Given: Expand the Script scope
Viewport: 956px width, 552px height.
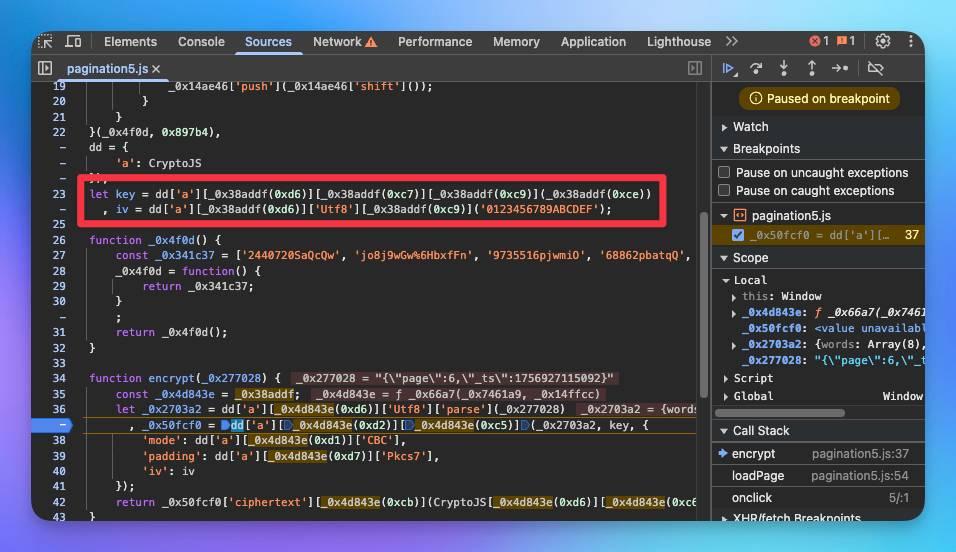Looking at the screenshot, I should point(726,379).
